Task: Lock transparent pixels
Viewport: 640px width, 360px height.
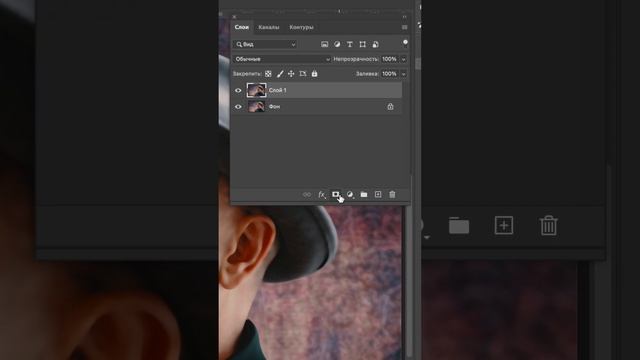Action: (x=268, y=74)
